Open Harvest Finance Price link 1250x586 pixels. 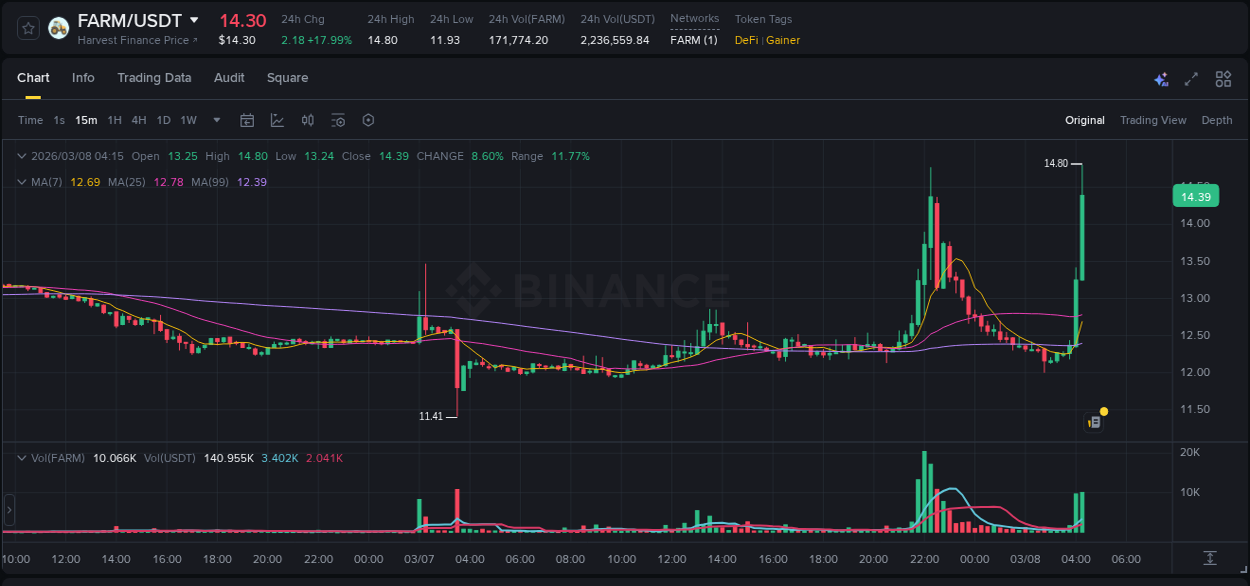137,40
